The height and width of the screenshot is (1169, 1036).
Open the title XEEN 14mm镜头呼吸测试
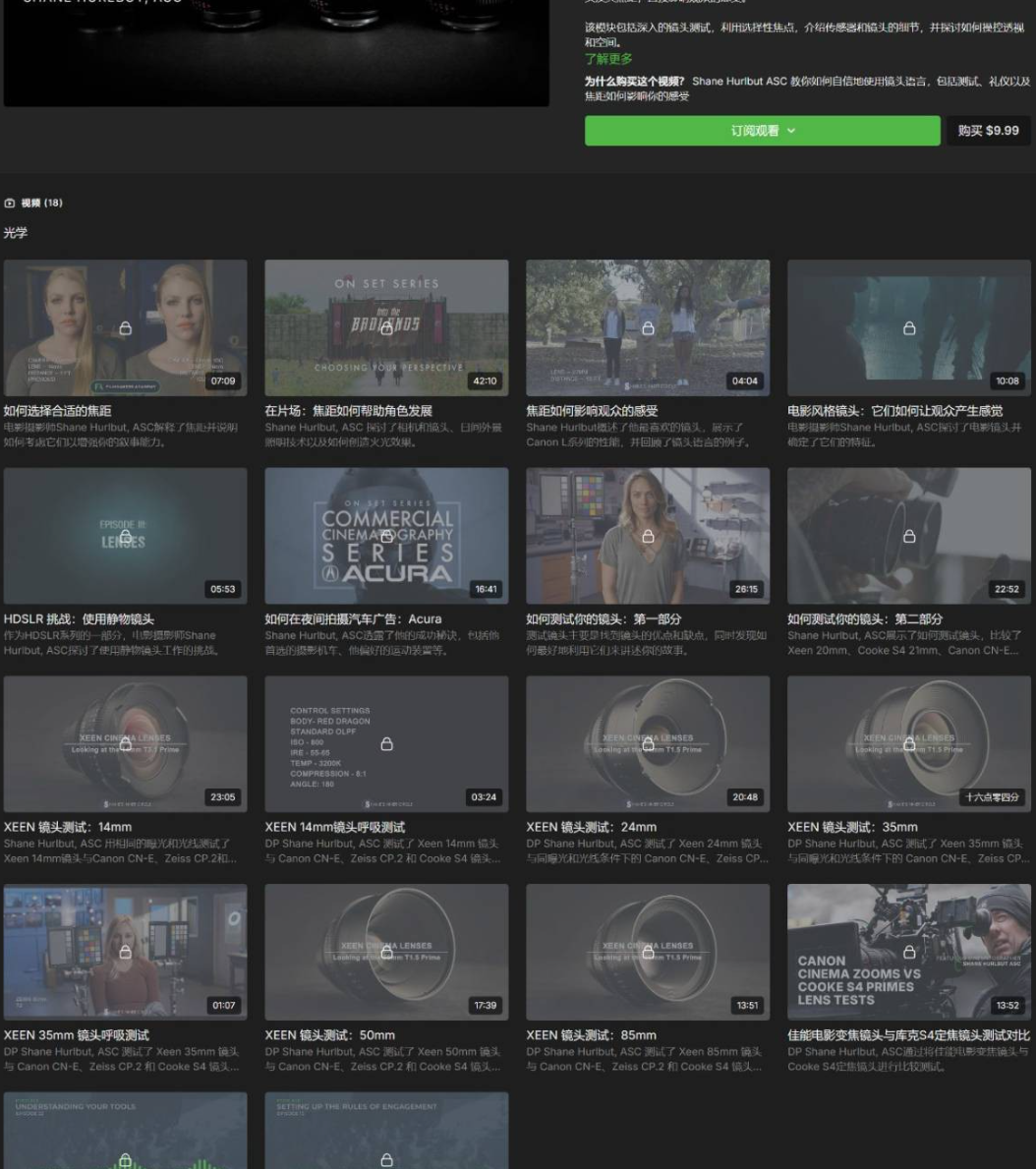335,827
